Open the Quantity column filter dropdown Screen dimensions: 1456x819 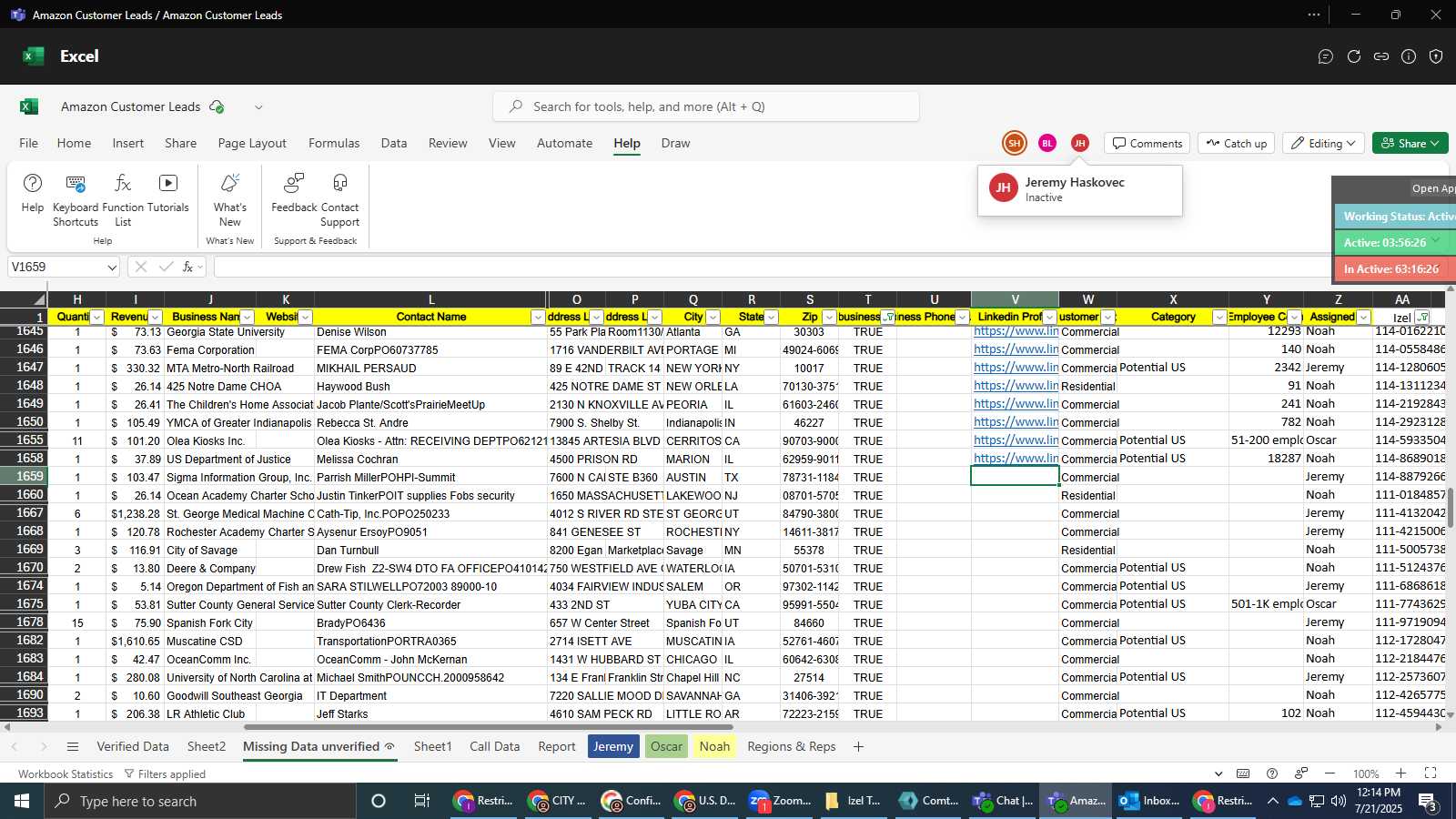coord(97,317)
